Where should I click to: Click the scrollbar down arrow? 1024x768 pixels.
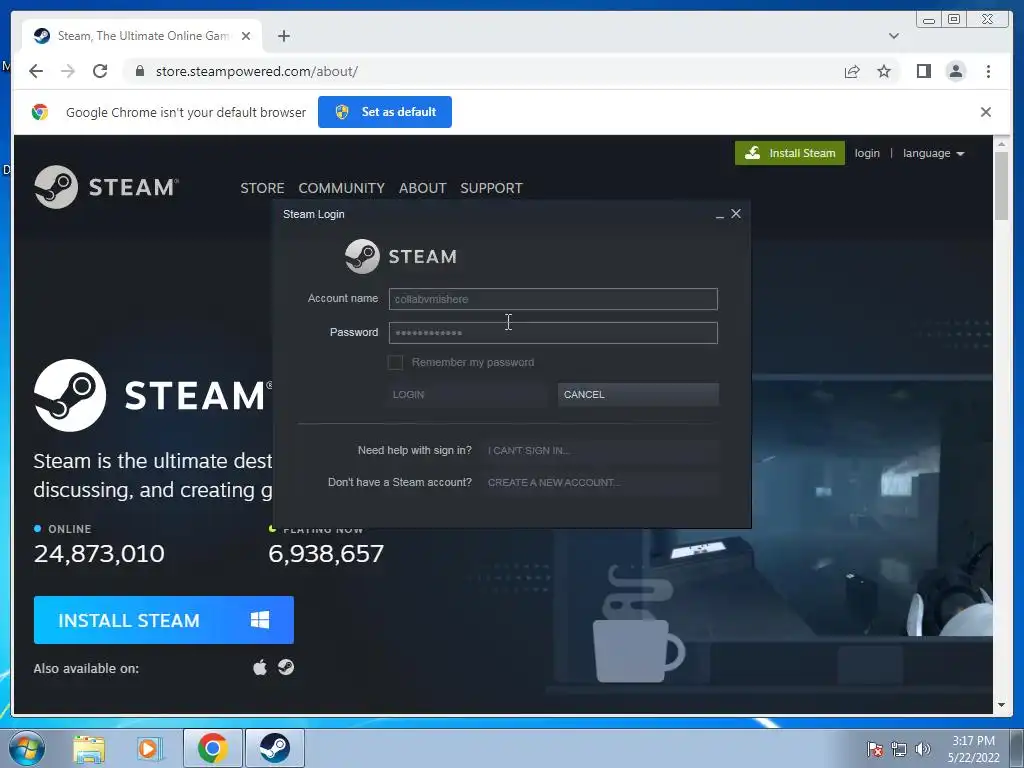1001,705
